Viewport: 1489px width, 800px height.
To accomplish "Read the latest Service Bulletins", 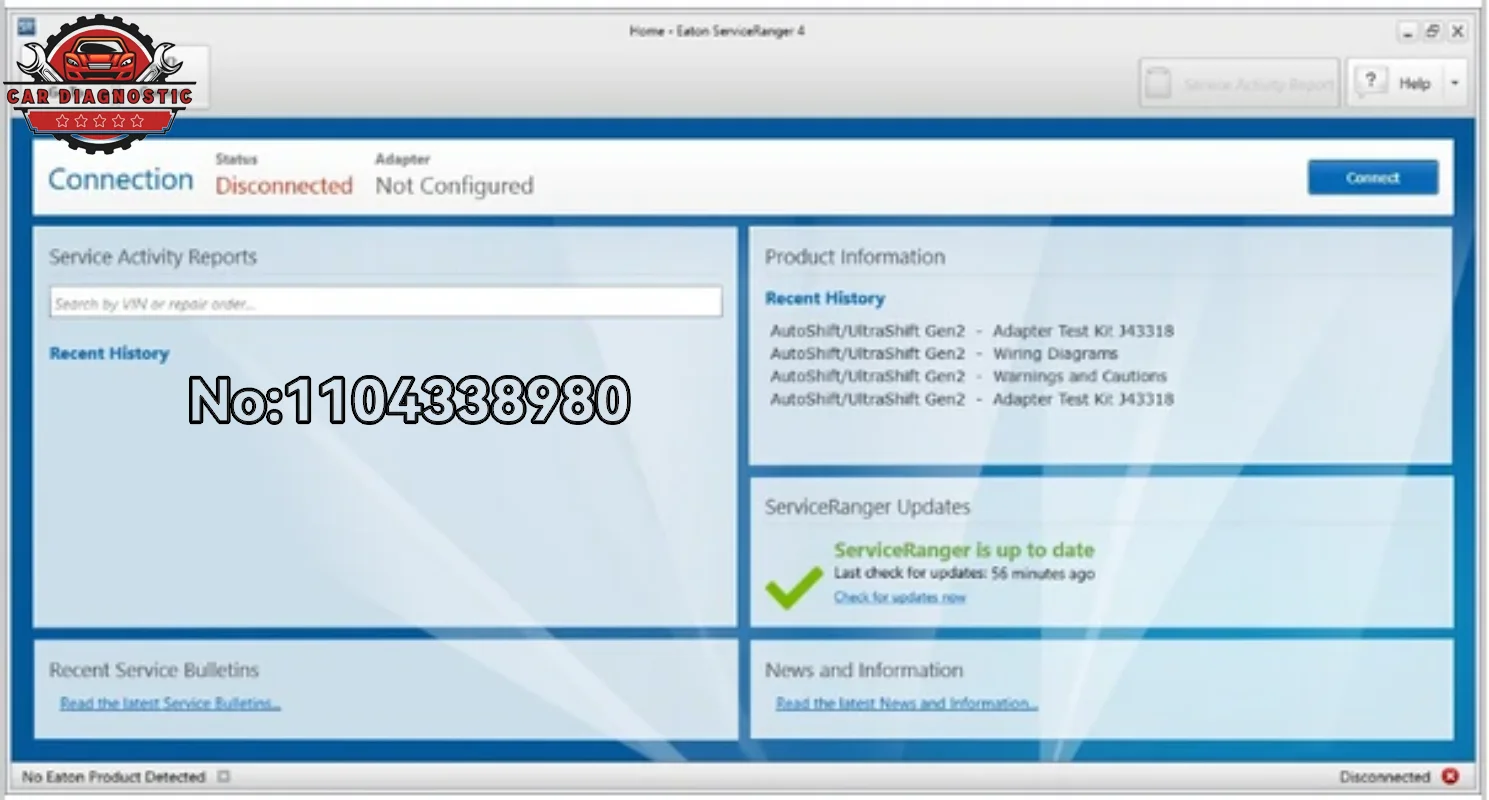I will pos(169,703).
